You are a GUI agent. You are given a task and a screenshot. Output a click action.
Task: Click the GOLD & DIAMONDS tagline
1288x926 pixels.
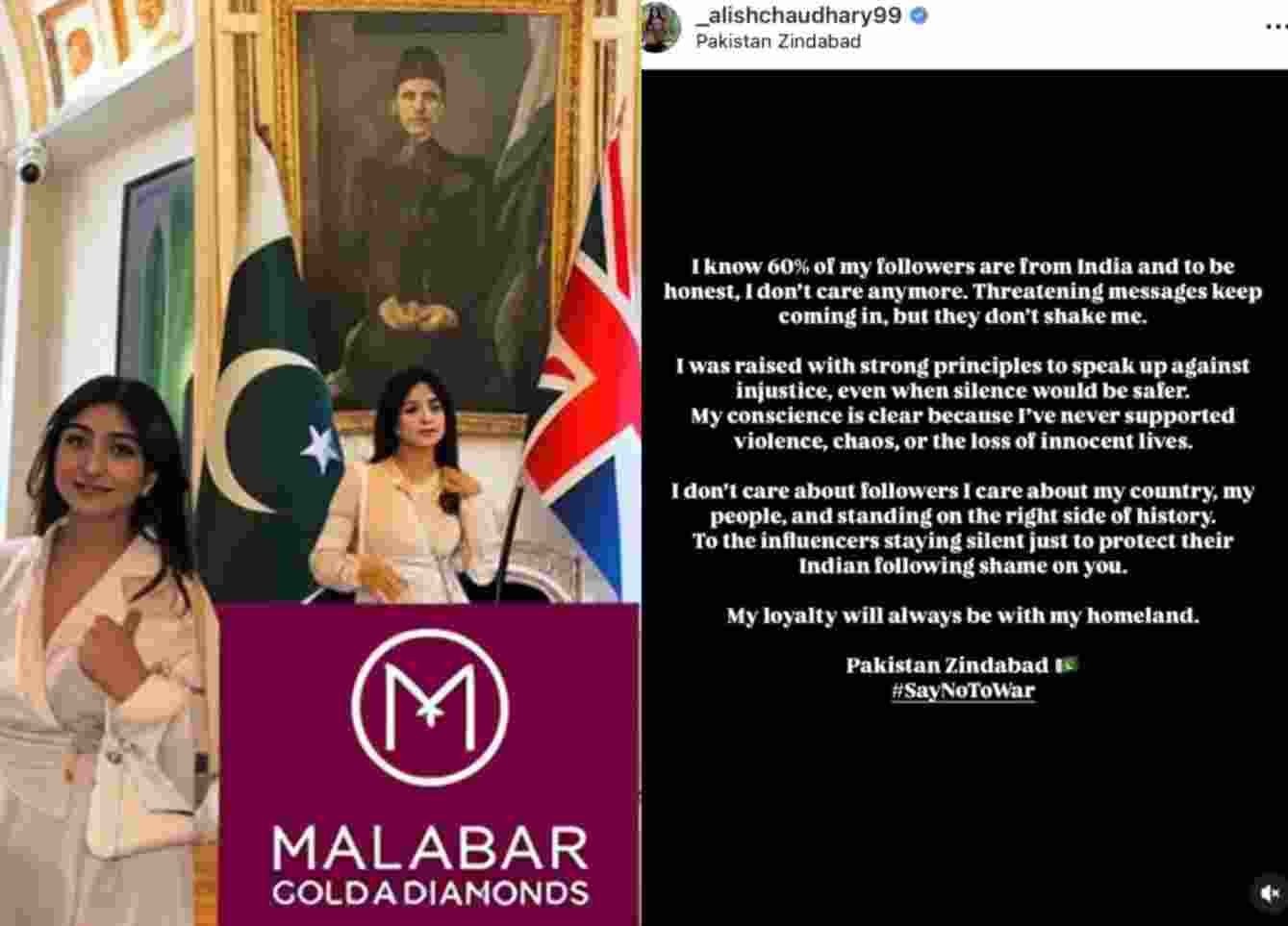(430, 891)
